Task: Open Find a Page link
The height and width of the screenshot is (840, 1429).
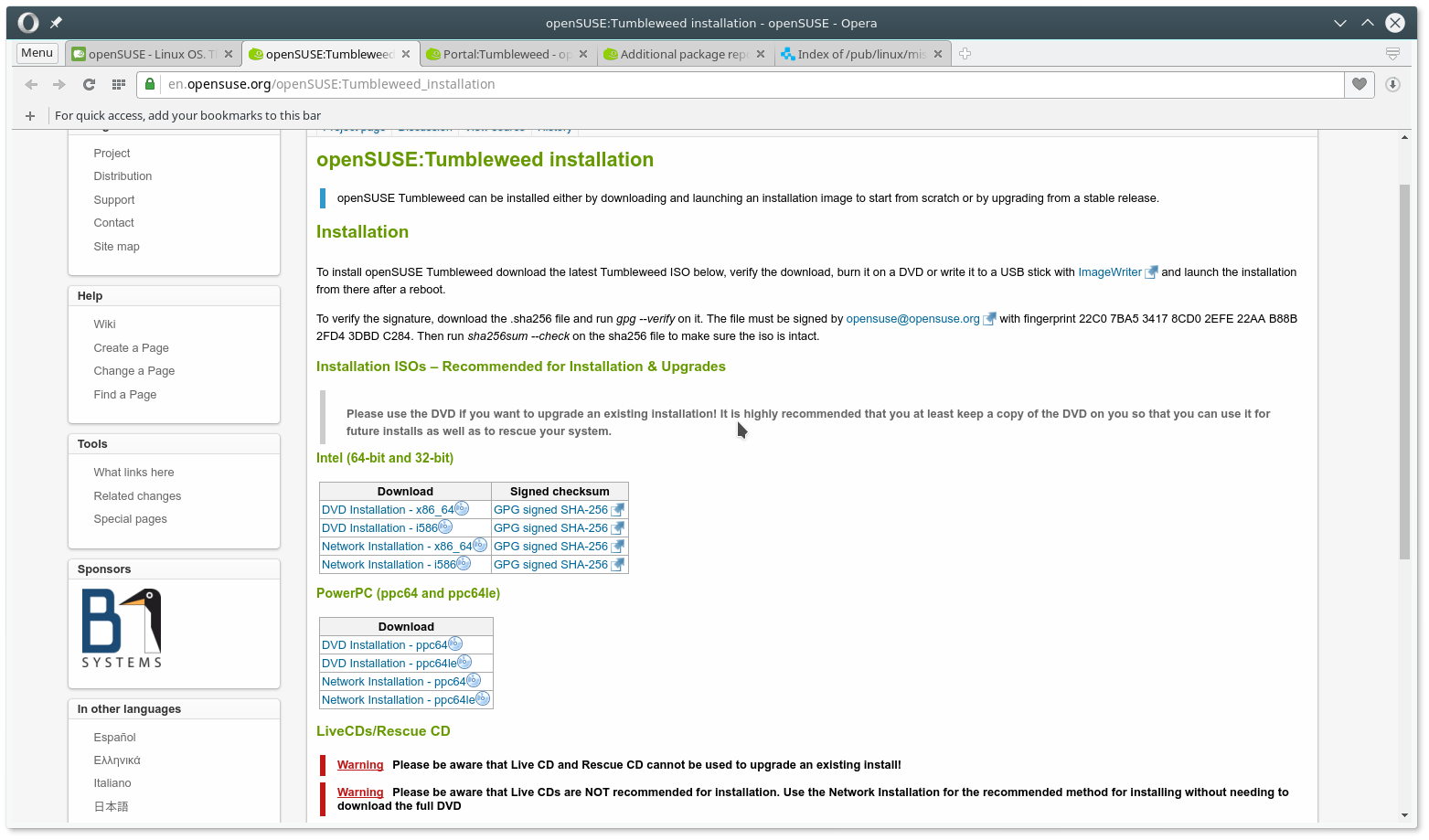Action: [125, 395]
